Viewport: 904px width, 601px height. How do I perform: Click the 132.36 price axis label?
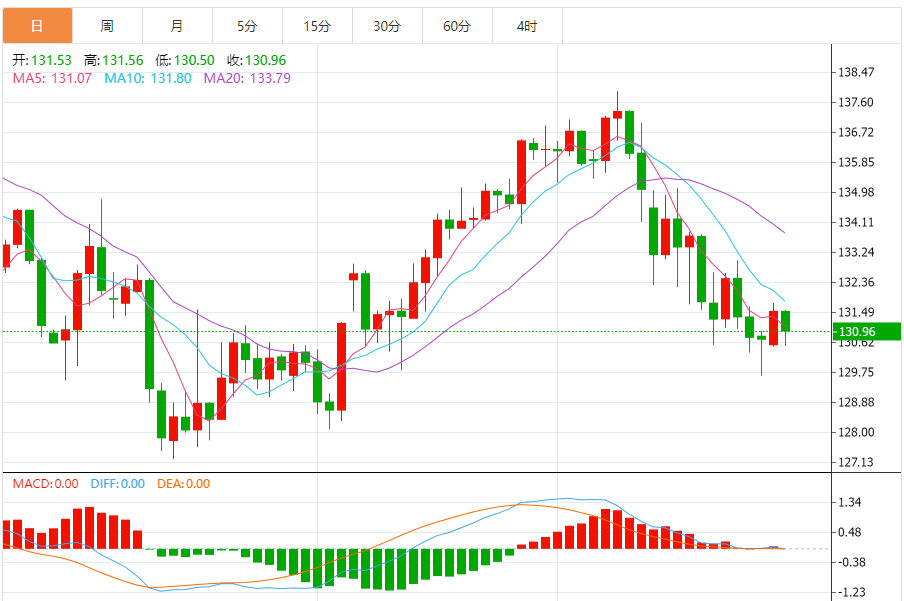pyautogui.click(x=856, y=282)
